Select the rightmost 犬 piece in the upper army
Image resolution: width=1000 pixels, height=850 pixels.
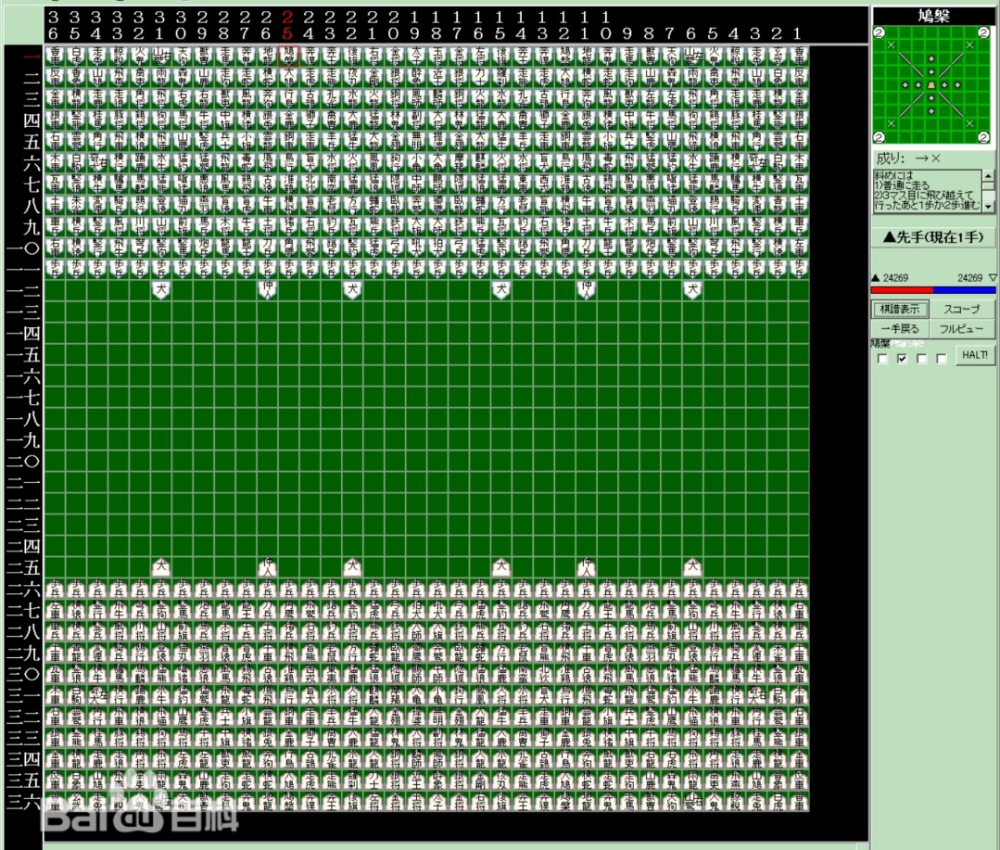[692, 289]
